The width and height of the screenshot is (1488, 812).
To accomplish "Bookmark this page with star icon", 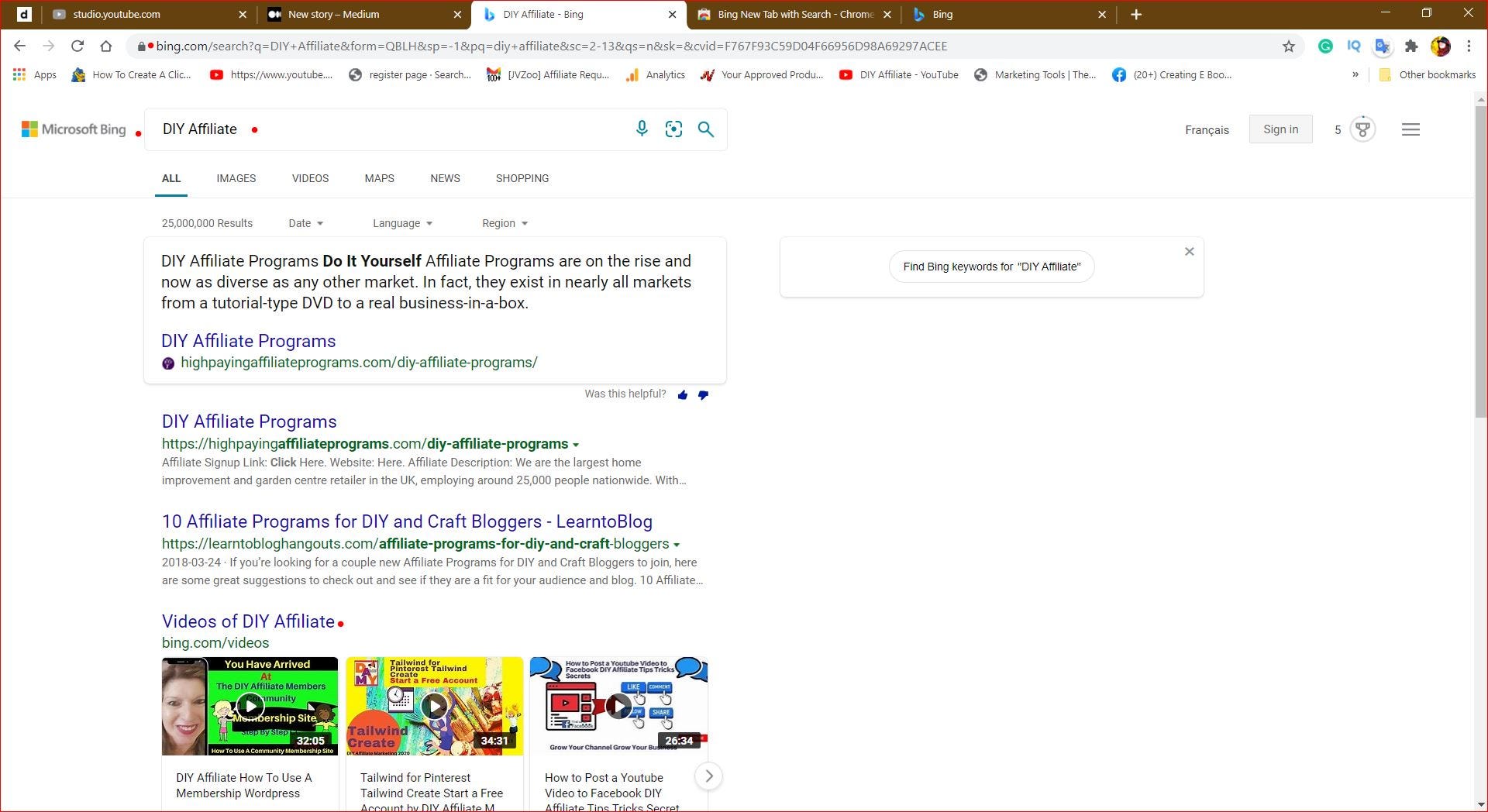I will (1289, 46).
